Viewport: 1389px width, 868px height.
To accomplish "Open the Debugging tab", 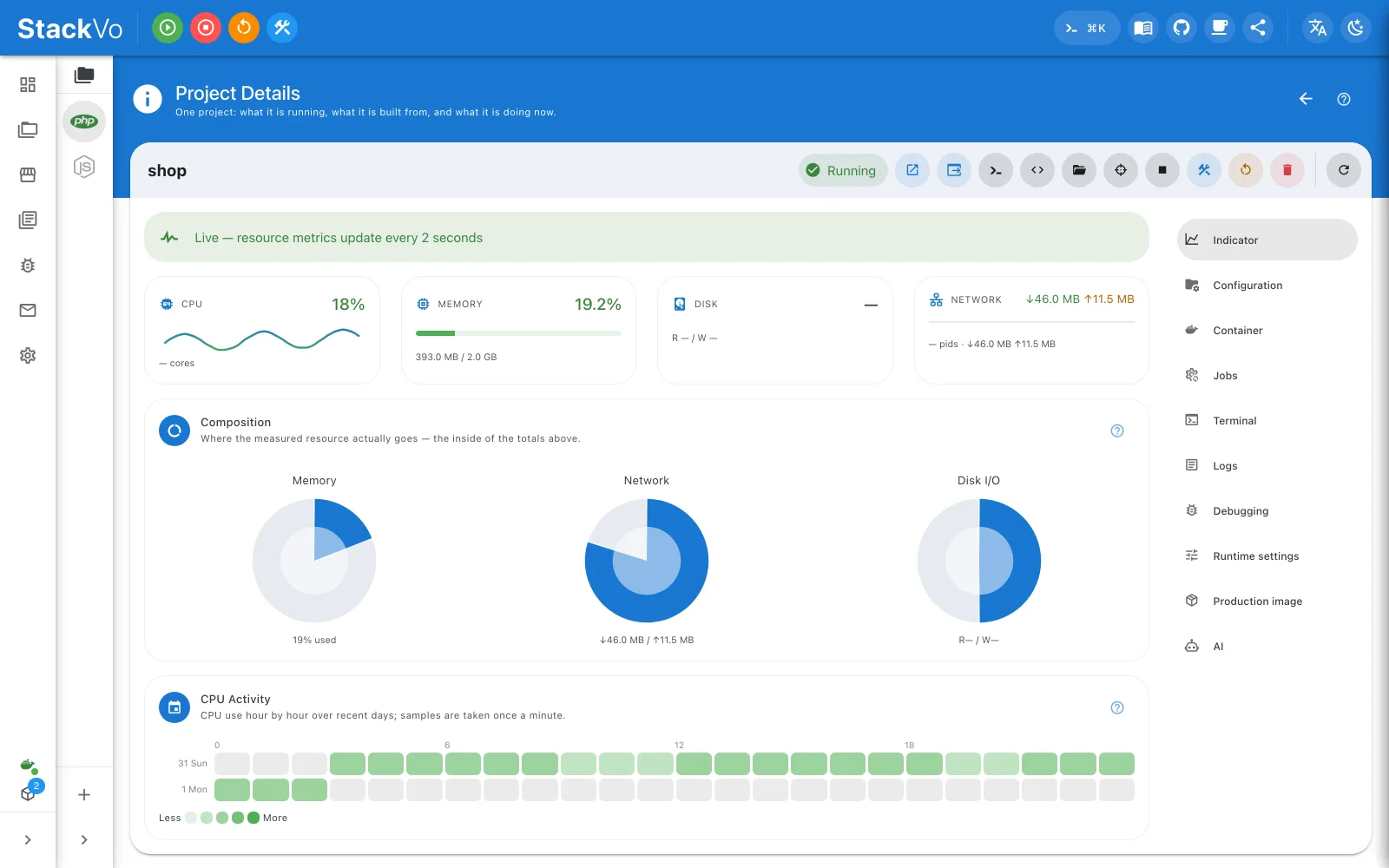I will [1267, 510].
